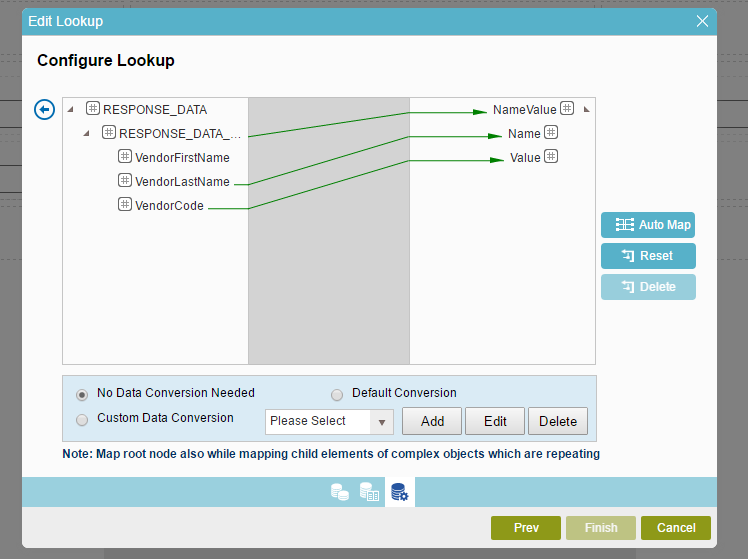Click the Reset mapping button

pos(647,256)
